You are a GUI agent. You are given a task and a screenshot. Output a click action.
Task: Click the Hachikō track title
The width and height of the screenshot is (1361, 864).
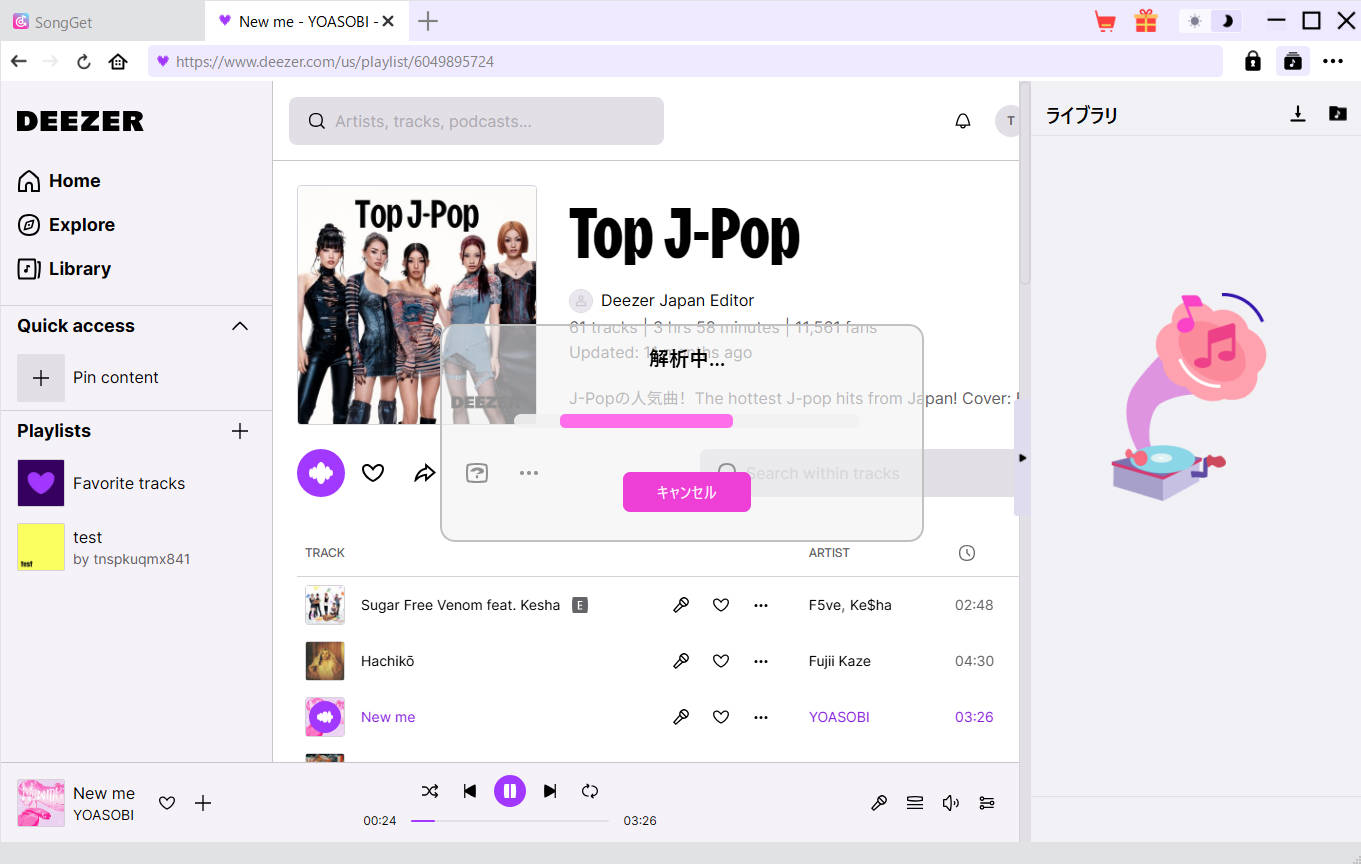coord(387,661)
